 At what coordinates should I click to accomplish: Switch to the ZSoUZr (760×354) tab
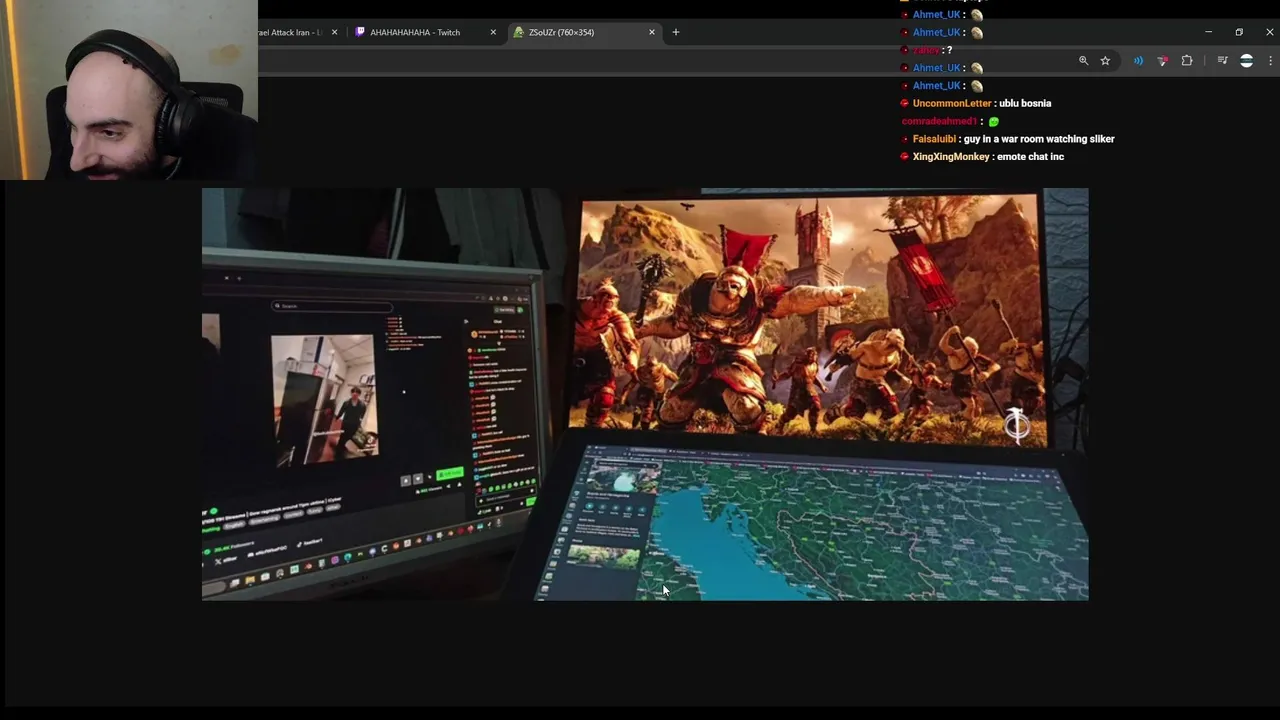coord(583,32)
